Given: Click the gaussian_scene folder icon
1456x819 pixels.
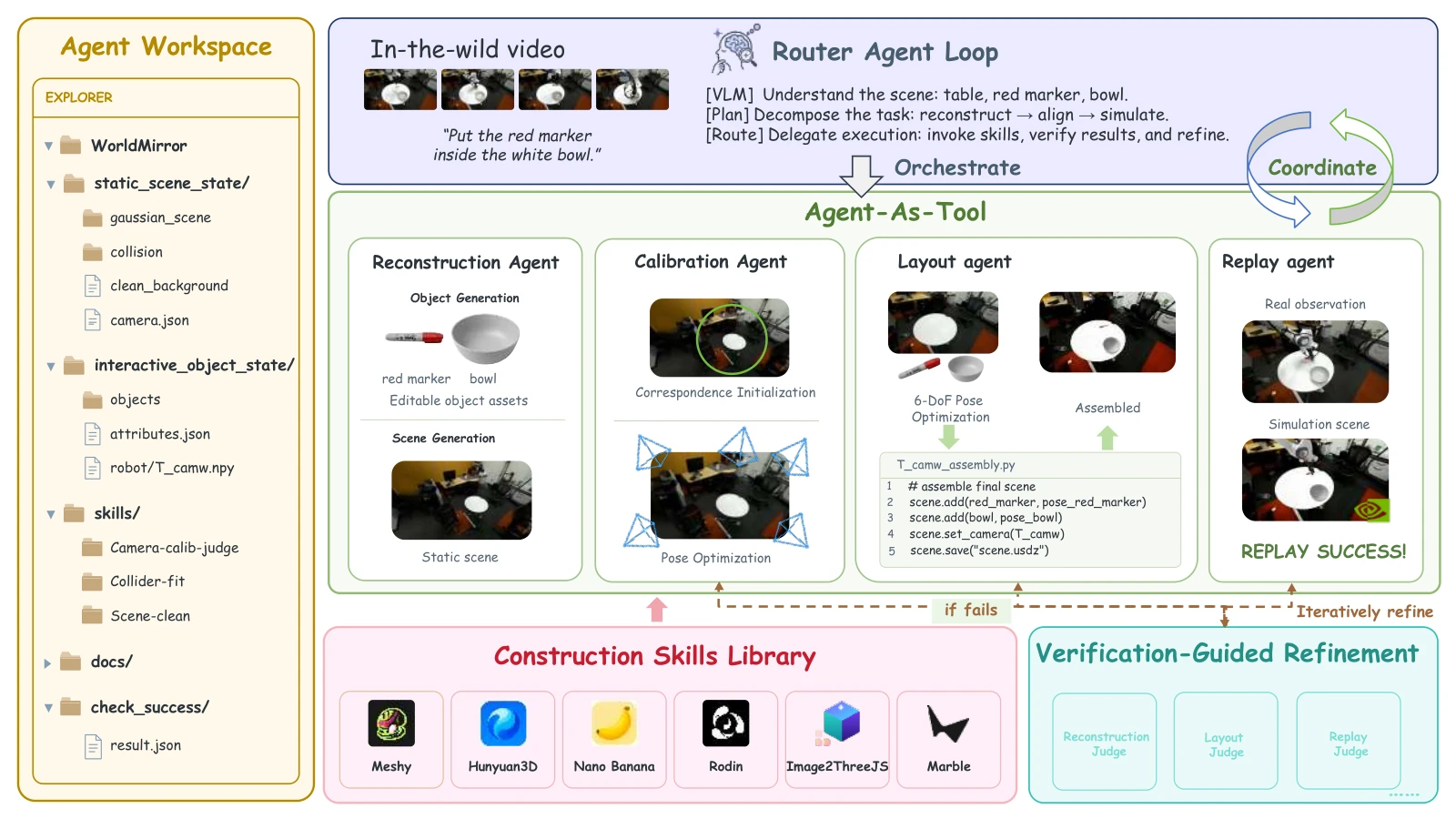Looking at the screenshot, I should tap(93, 217).
